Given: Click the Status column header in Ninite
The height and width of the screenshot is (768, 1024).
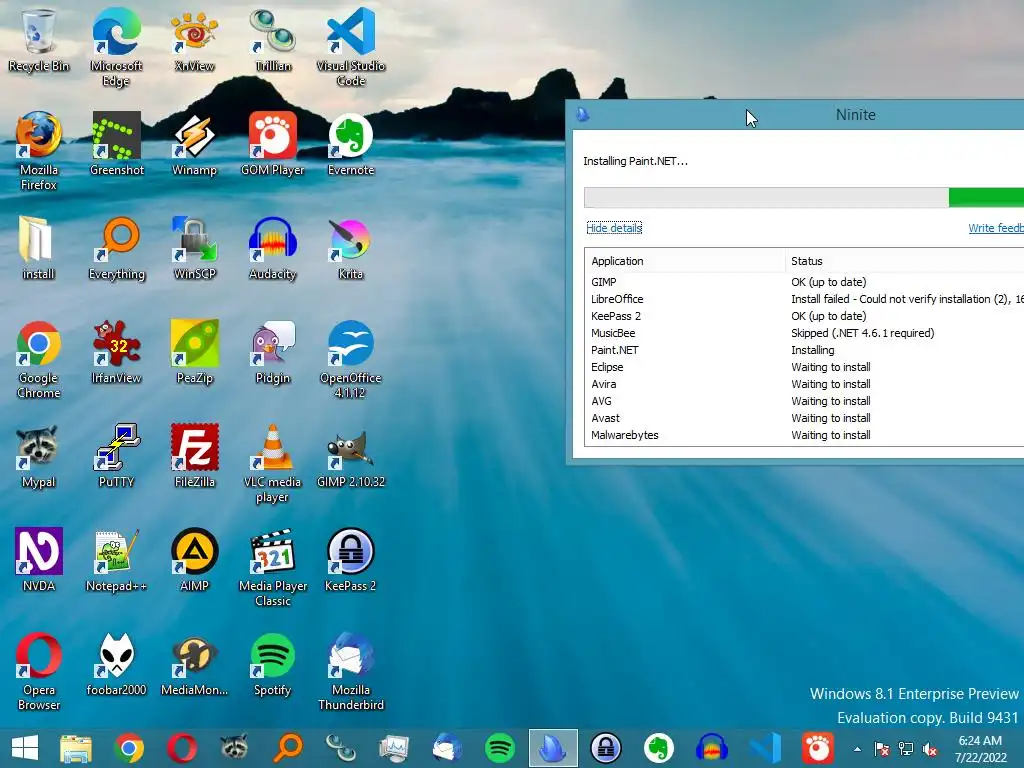Looking at the screenshot, I should pos(905,261).
